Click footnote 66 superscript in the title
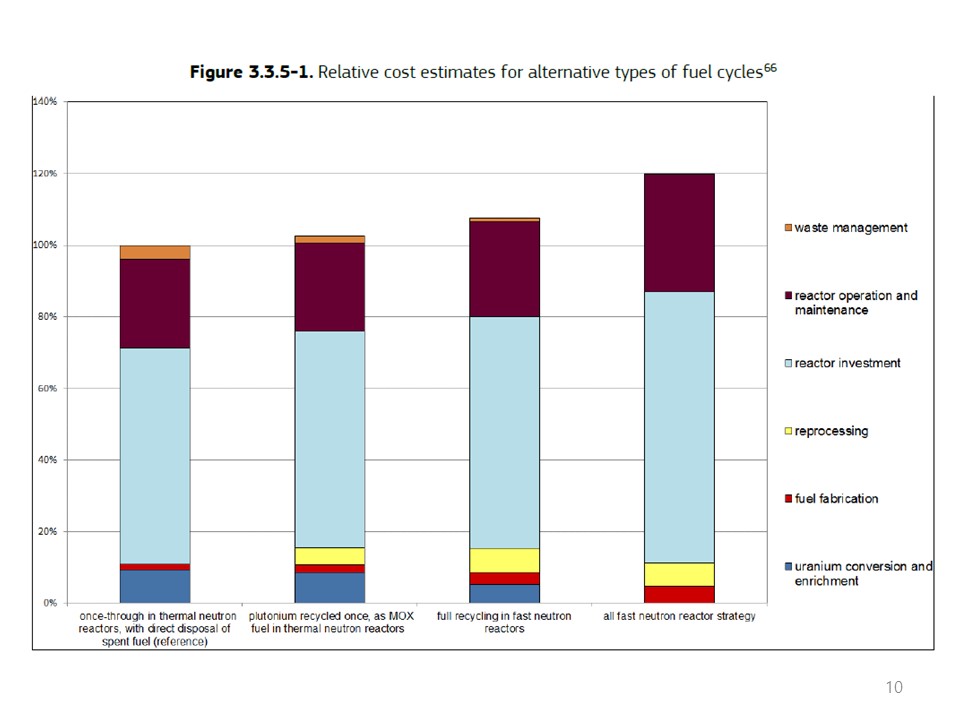 pos(770,68)
